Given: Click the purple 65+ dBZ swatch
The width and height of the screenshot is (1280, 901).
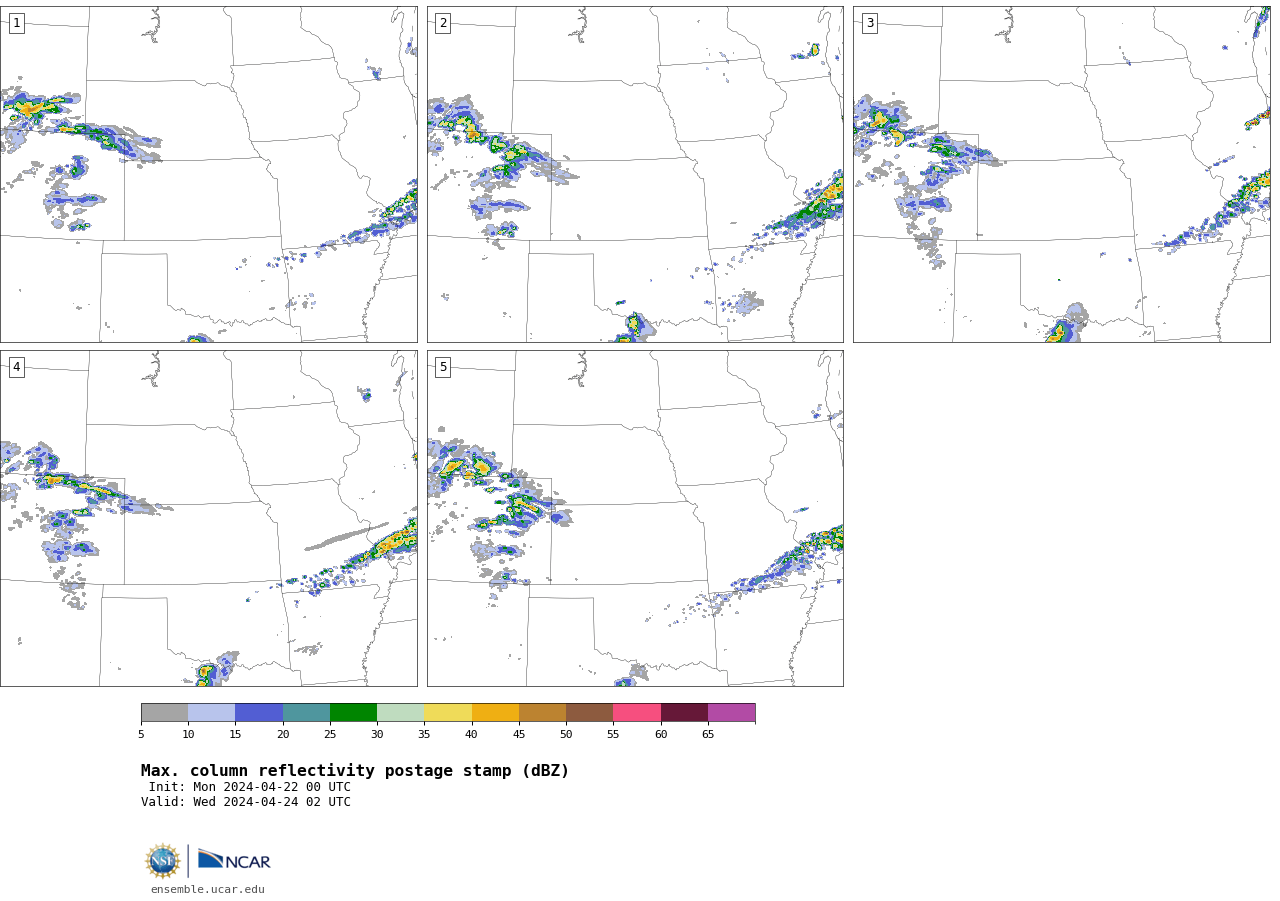Looking at the screenshot, I should point(731,713).
